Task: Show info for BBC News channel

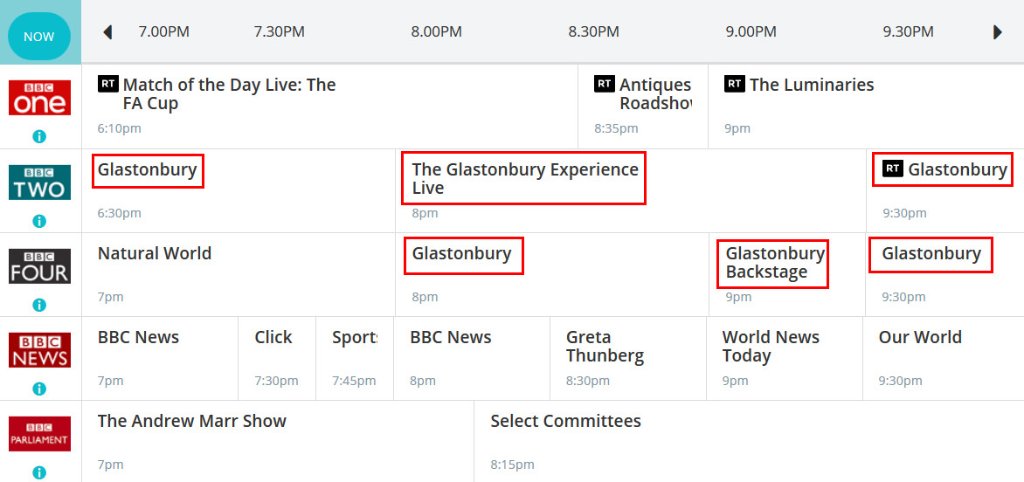Action: tap(40, 389)
